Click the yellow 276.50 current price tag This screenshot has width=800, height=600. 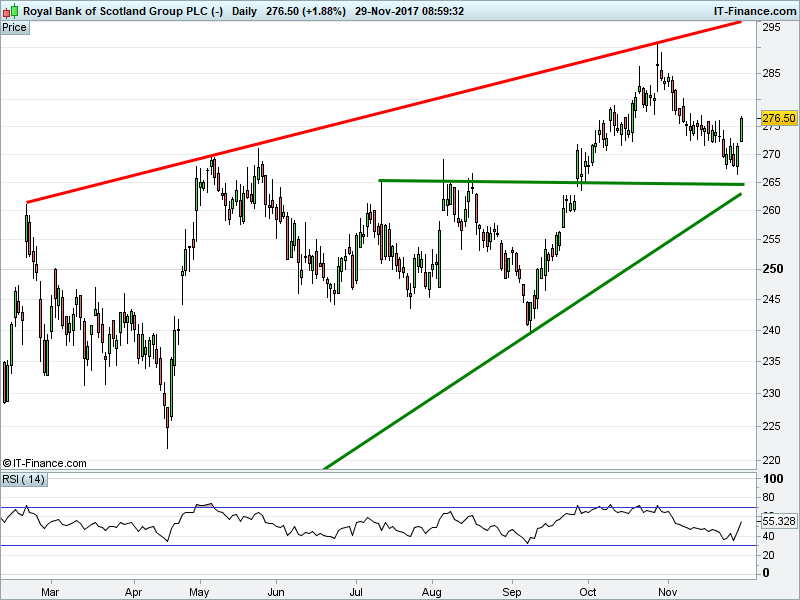(x=778, y=118)
